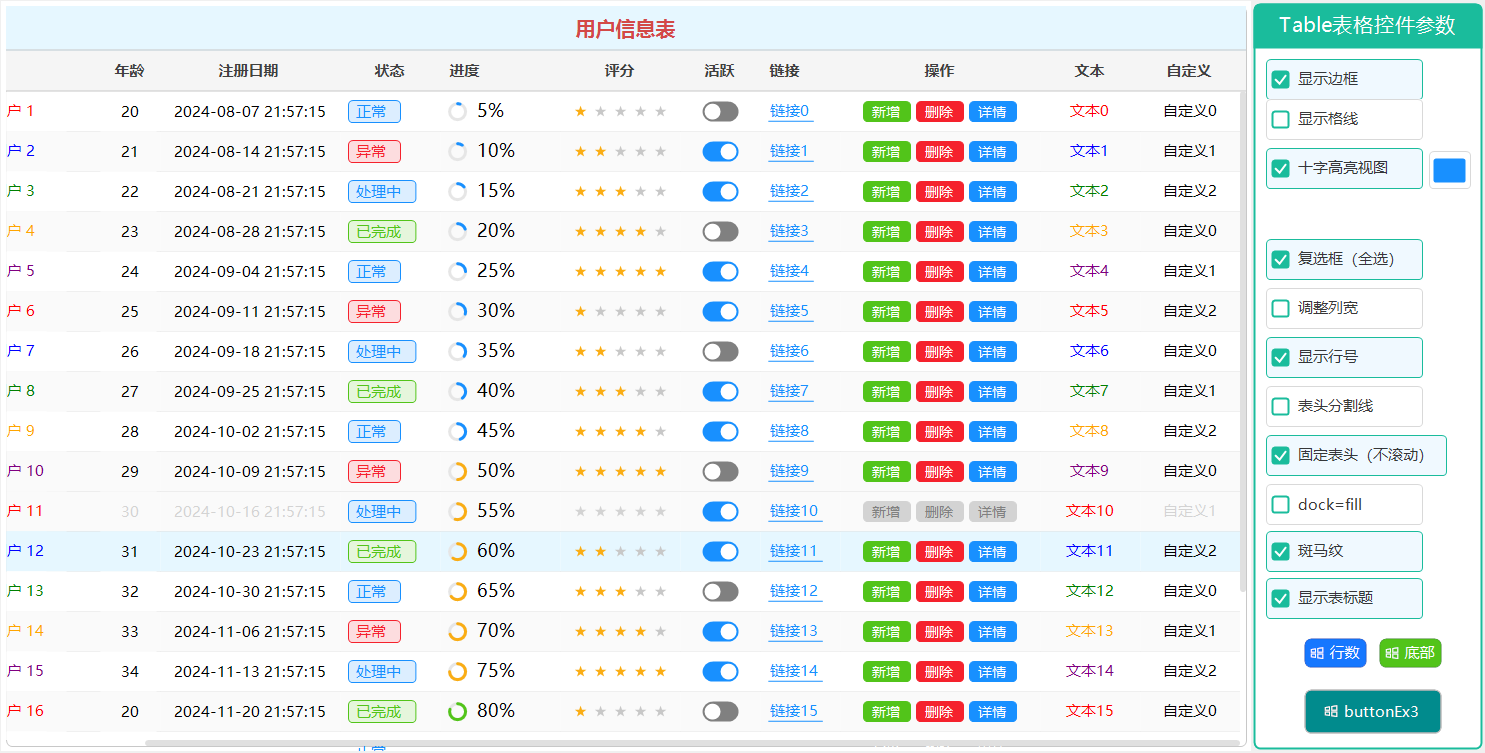
Task: Click the second star in row 户 2
Action: pos(600,151)
